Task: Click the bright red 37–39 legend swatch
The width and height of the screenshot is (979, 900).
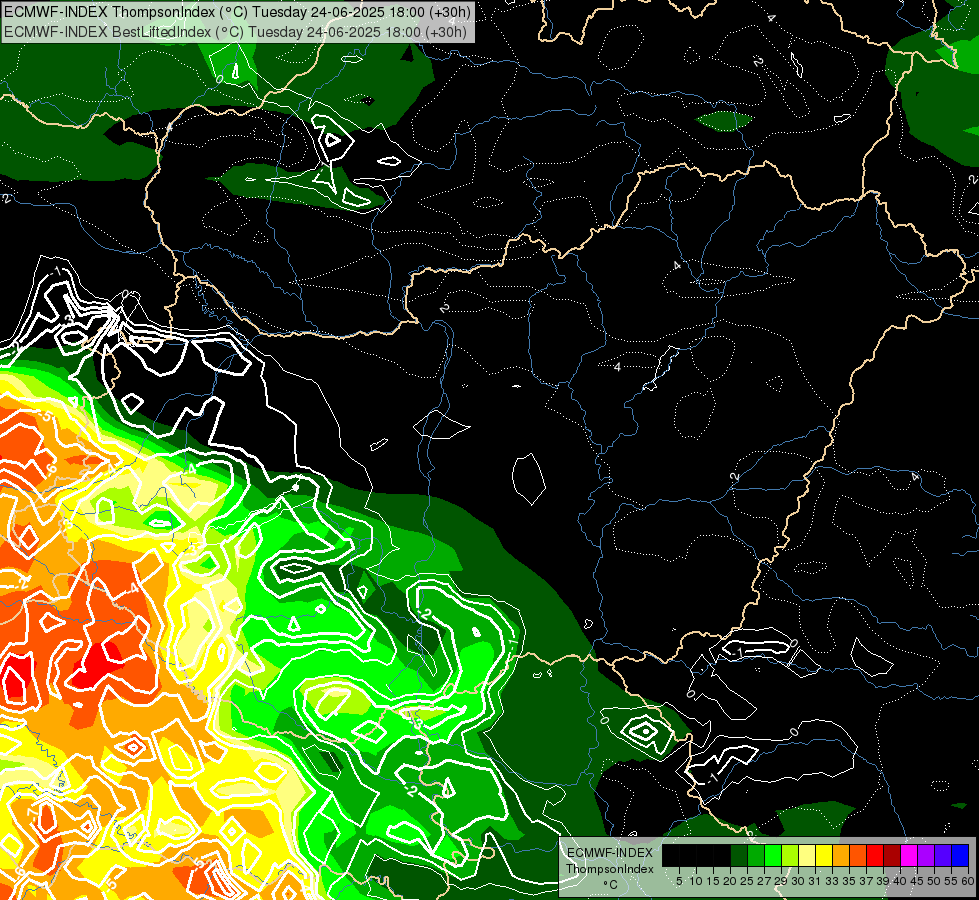Action: (x=875, y=855)
